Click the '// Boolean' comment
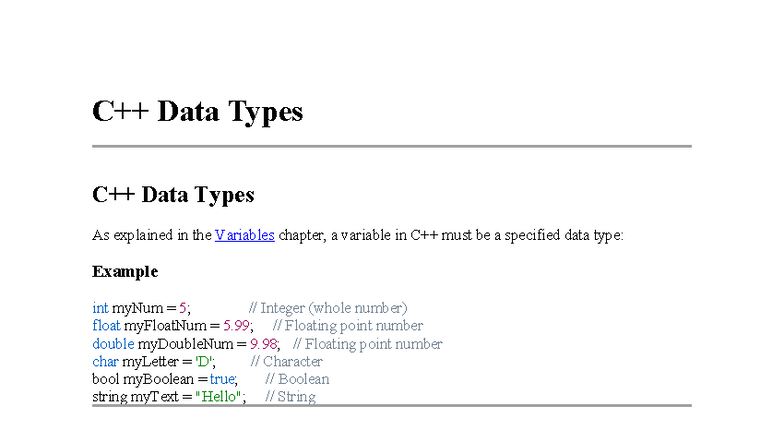784x441 pixels. [297, 380]
